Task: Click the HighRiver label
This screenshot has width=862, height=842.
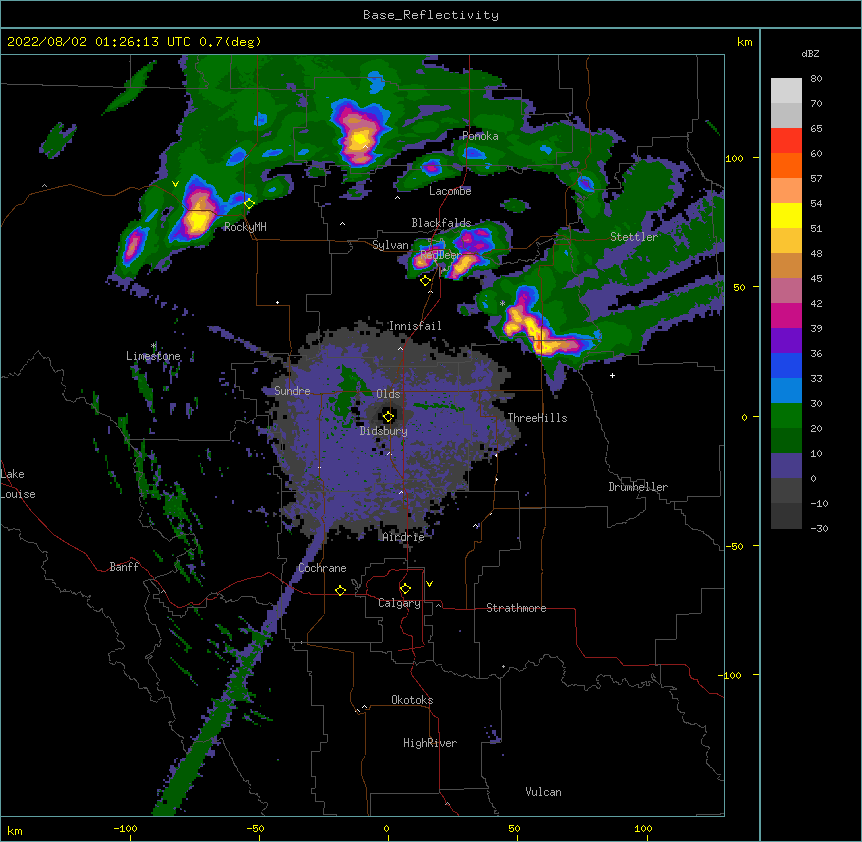Action: point(430,743)
